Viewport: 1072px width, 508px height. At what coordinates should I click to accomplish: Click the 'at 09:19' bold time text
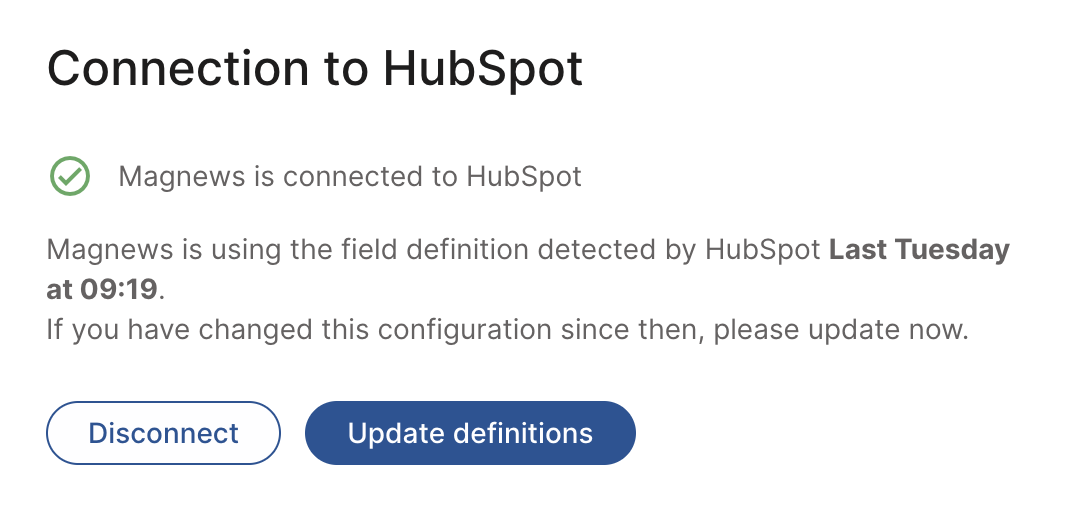102,290
